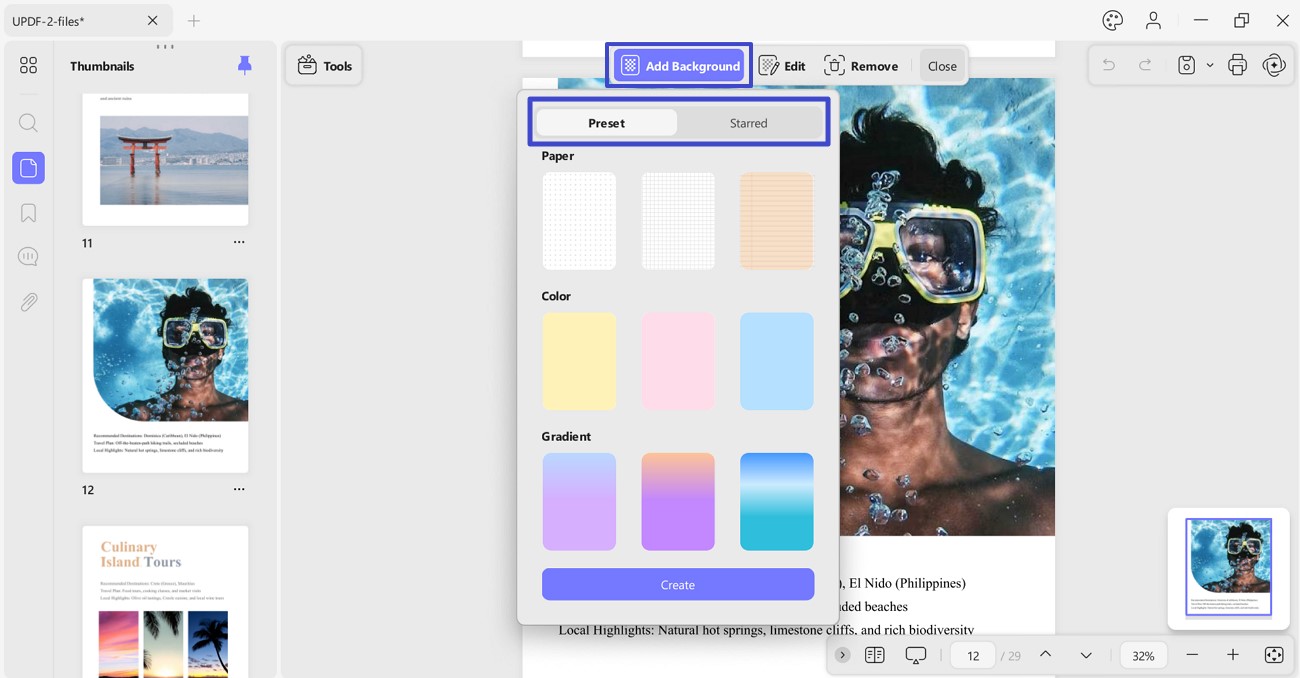This screenshot has width=1300, height=678.
Task: Click the 32% zoom level field
Action: pyautogui.click(x=1143, y=656)
